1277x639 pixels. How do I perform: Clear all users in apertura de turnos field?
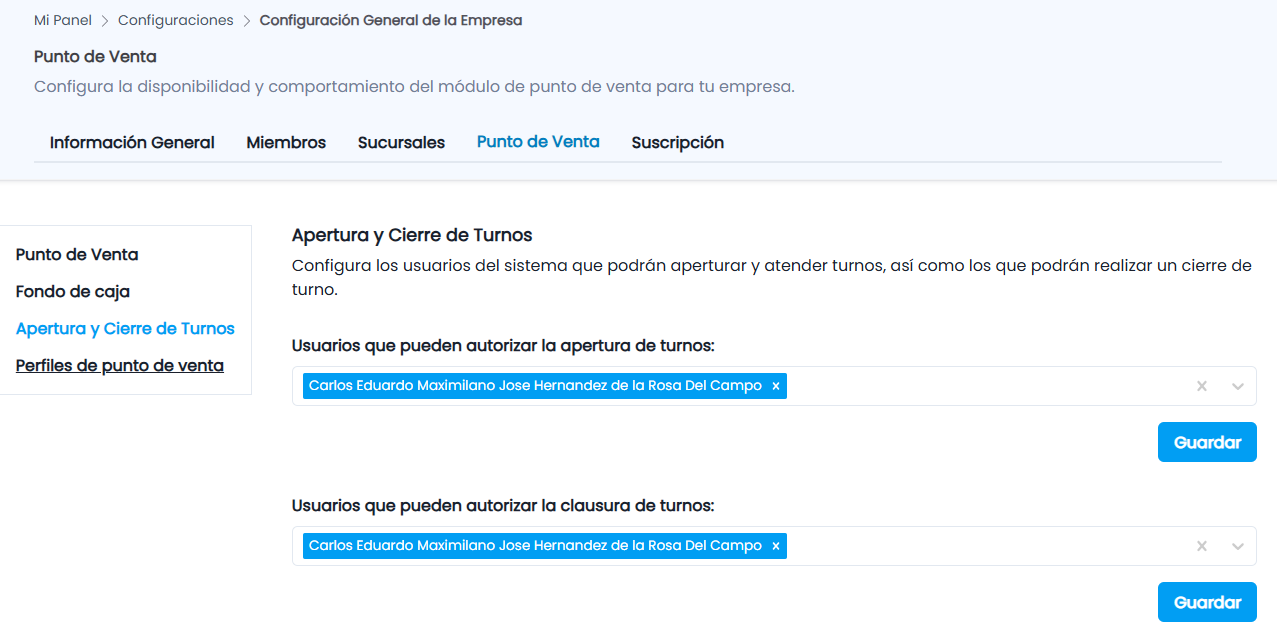pos(1202,386)
